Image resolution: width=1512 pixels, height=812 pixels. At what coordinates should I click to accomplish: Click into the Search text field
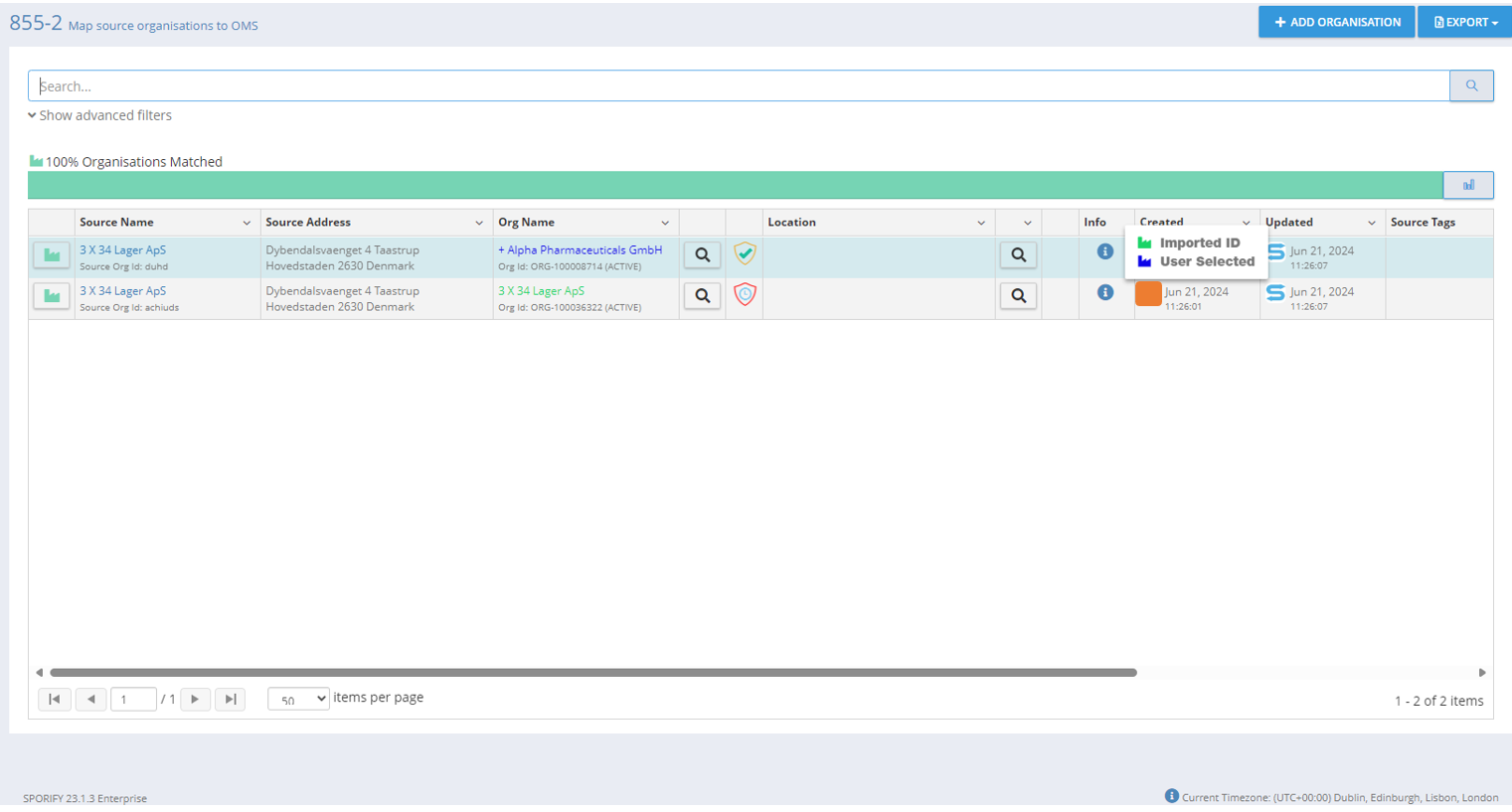738,86
